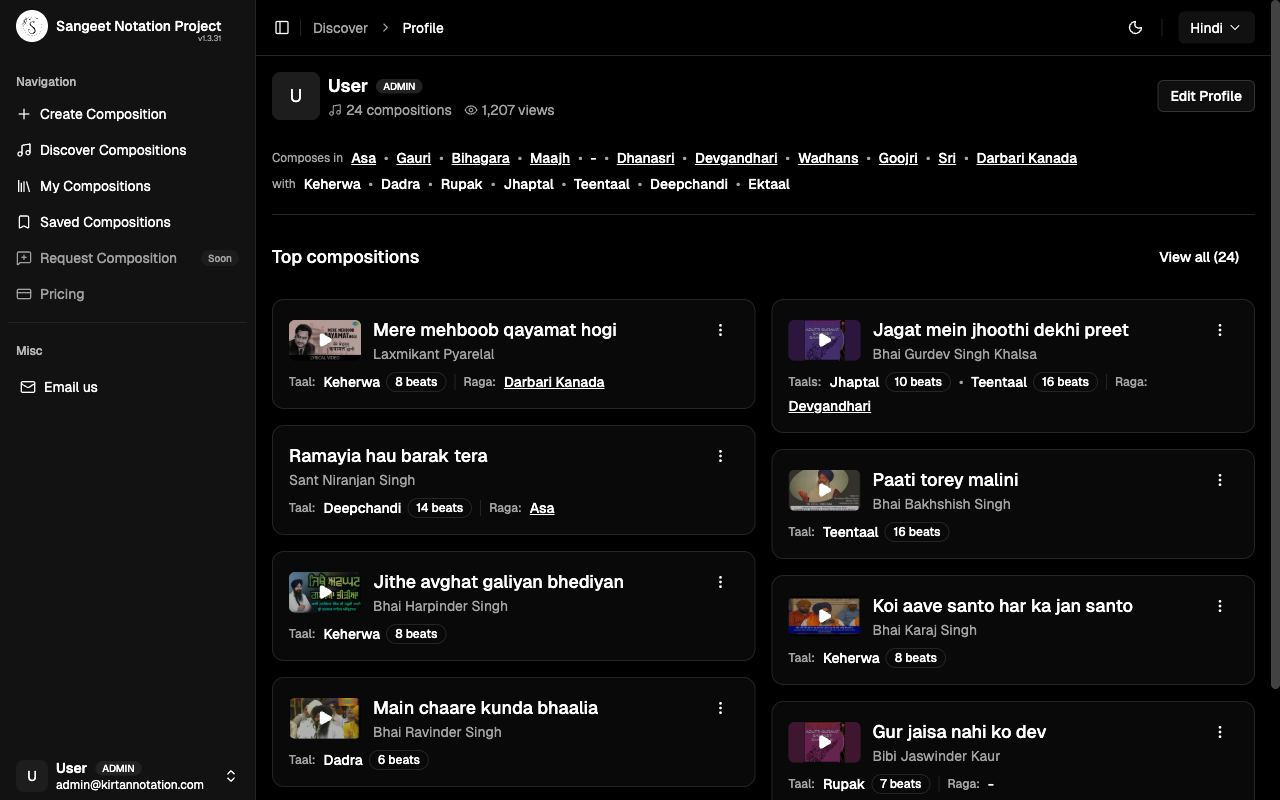The width and height of the screenshot is (1280, 800).
Task: Toggle light mode with the moon icon
Action: coord(1136,28)
